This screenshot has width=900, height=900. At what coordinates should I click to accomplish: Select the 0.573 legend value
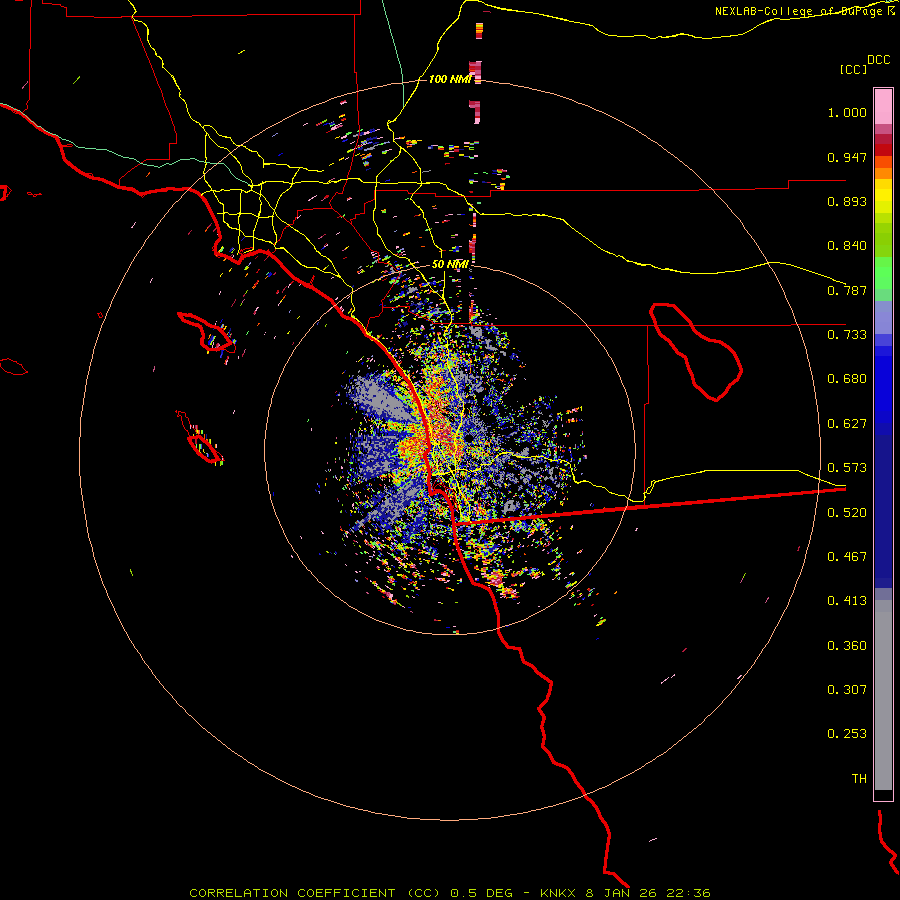click(847, 468)
